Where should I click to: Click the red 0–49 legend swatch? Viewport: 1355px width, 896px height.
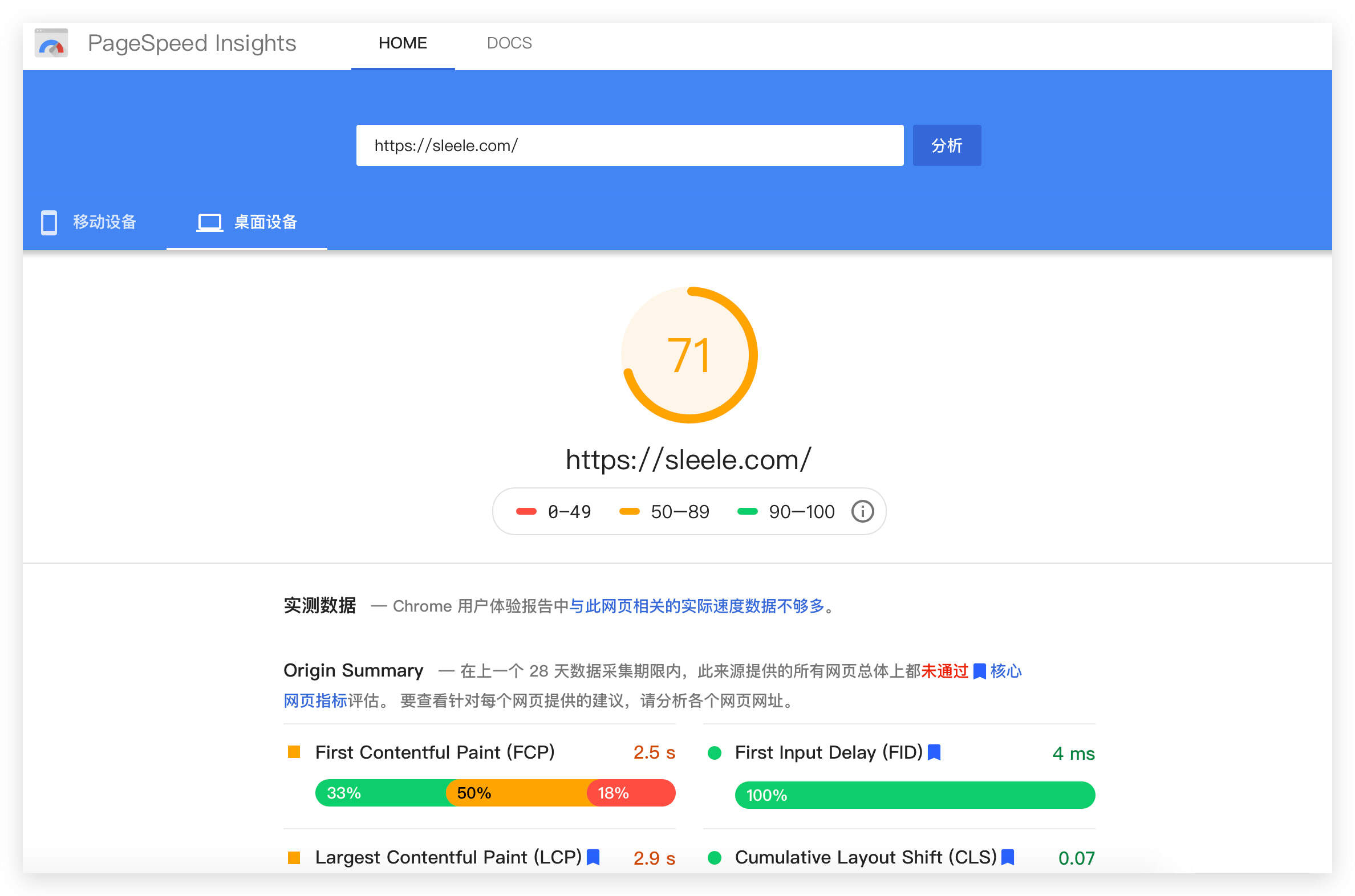[x=526, y=511]
